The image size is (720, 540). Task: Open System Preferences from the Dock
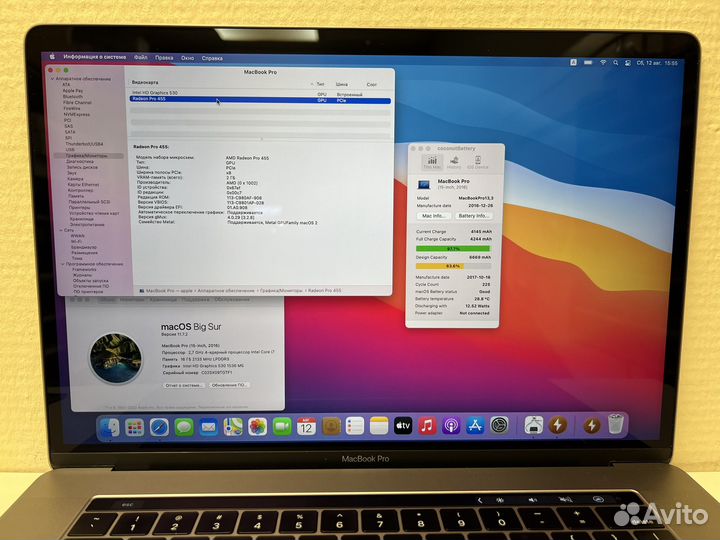click(499, 426)
